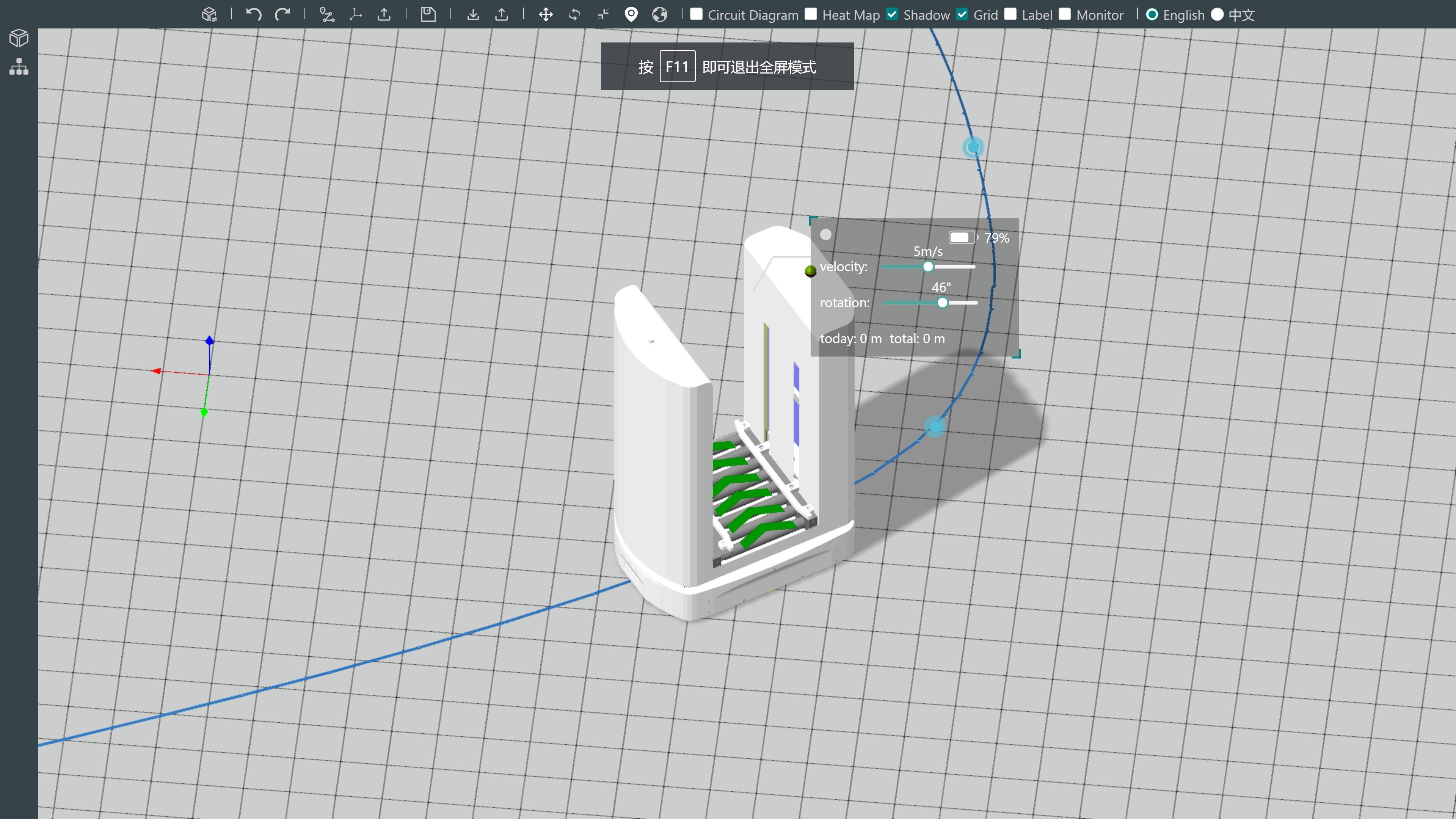Viewport: 1456px width, 819px height.
Task: Click the status indicator dot in robot panel
Action: [x=826, y=235]
